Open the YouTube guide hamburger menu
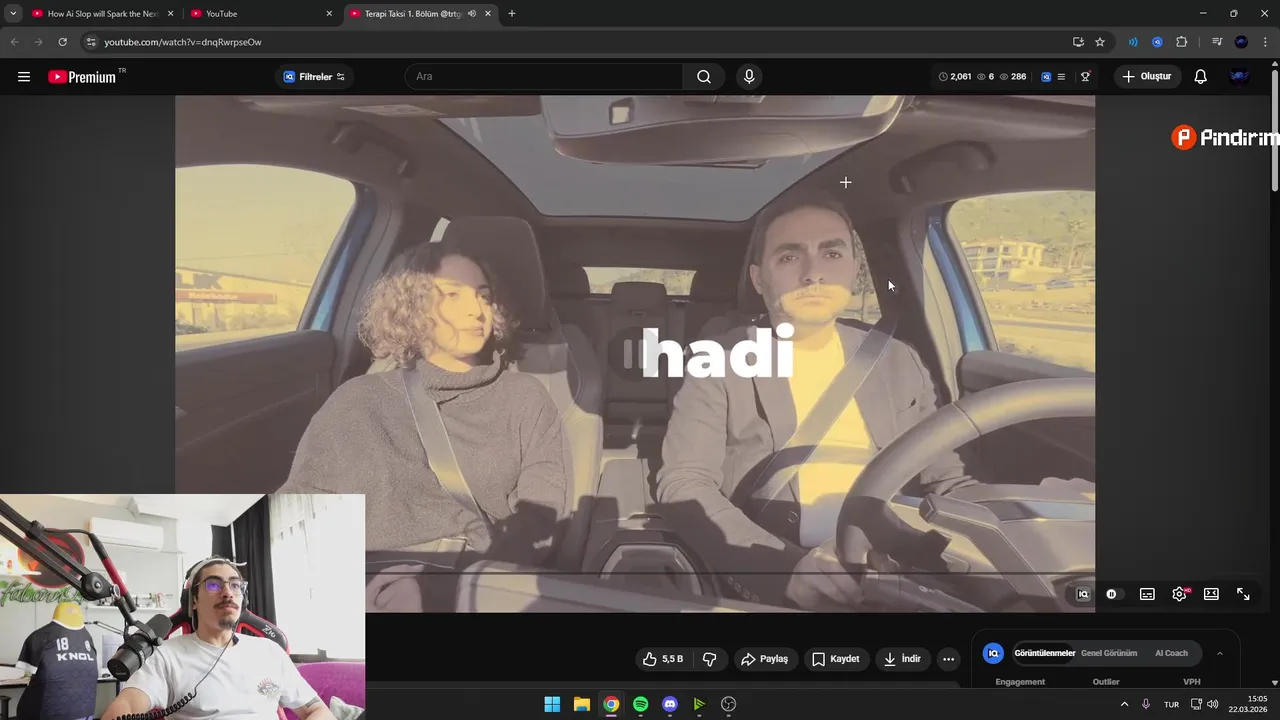1280x720 pixels. (24, 77)
